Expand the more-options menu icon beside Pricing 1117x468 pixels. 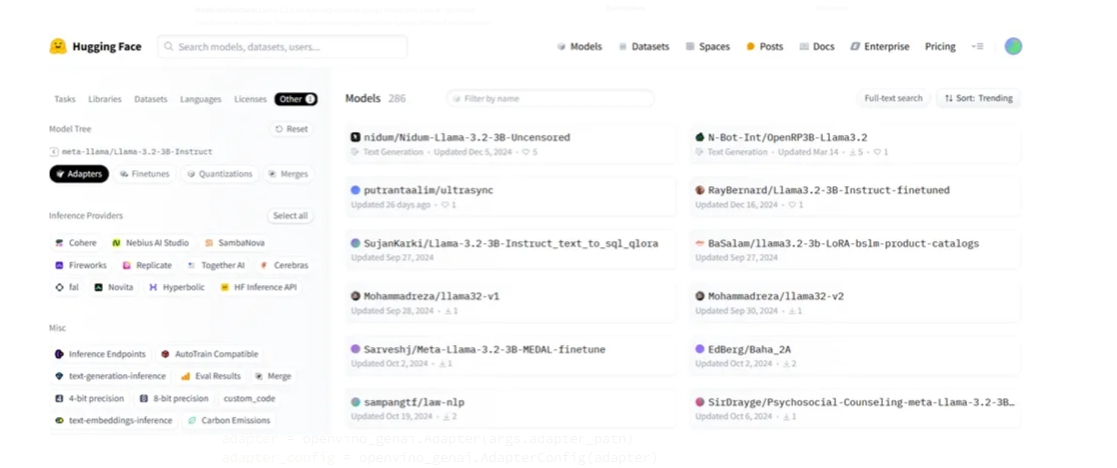(x=977, y=46)
